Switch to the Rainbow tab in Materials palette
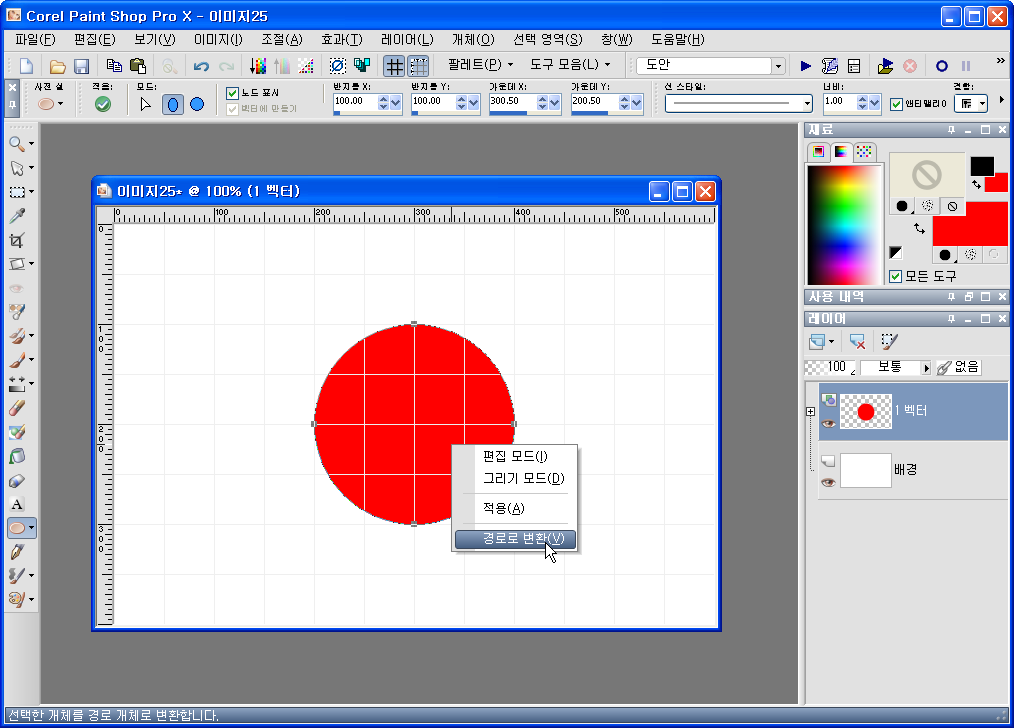This screenshot has width=1014, height=728. coord(841,151)
